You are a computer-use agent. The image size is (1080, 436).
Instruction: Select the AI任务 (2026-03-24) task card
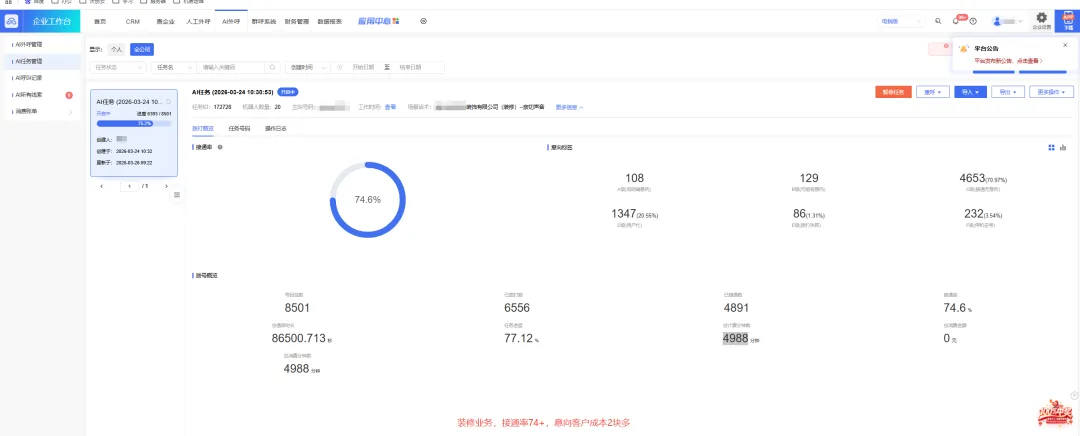point(134,132)
